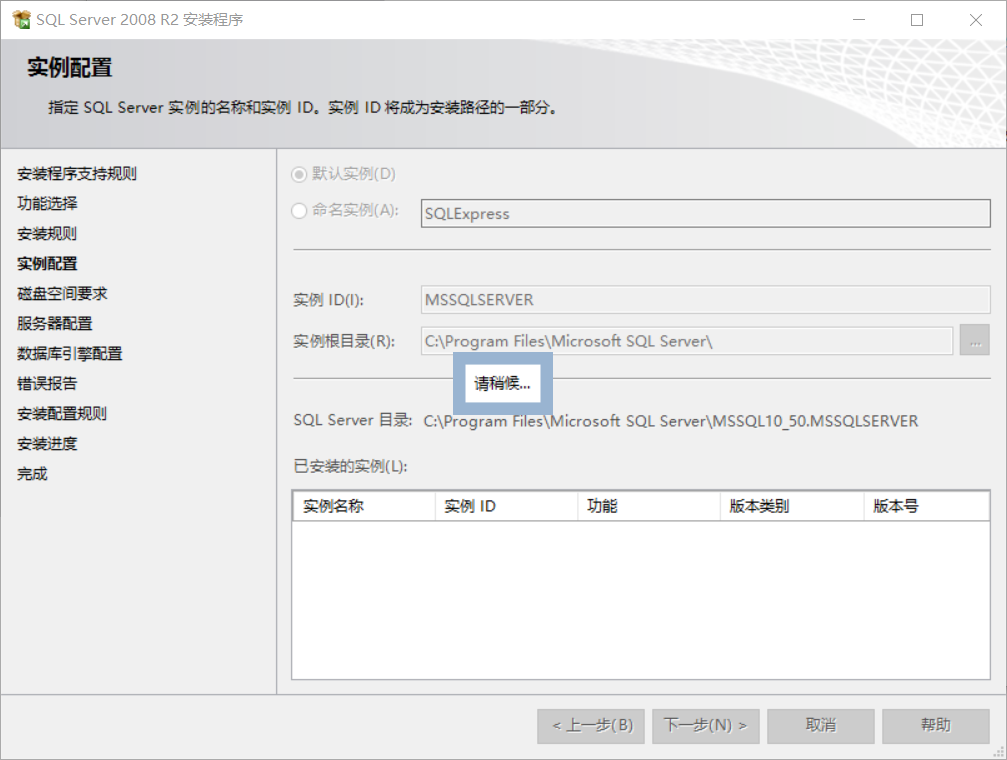Click the SQL Server installer title bar icon

point(20,19)
